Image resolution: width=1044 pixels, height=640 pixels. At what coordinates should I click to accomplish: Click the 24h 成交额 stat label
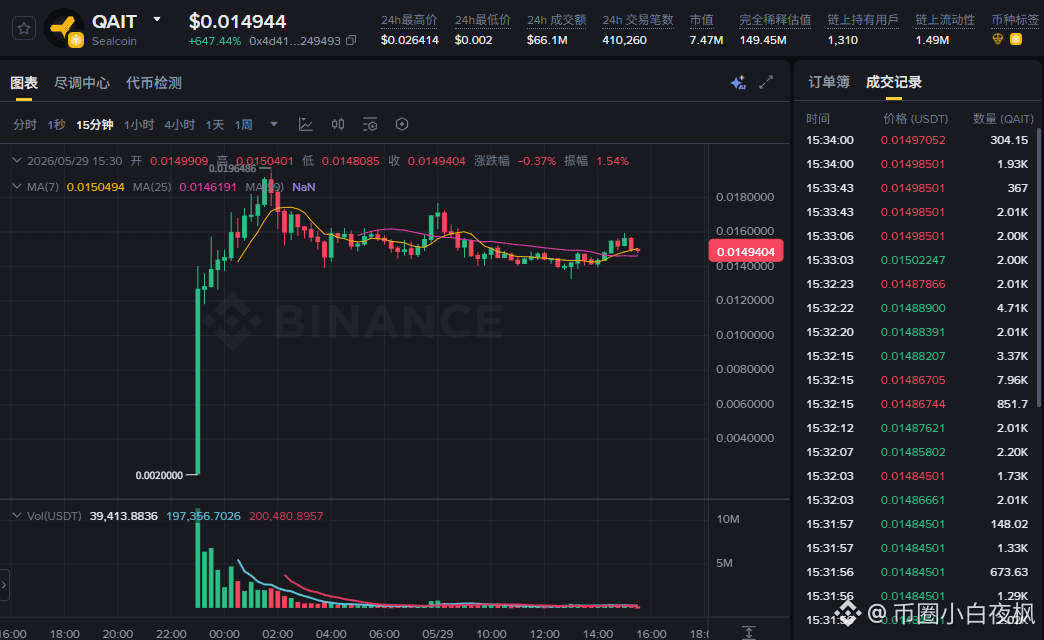tap(557, 20)
